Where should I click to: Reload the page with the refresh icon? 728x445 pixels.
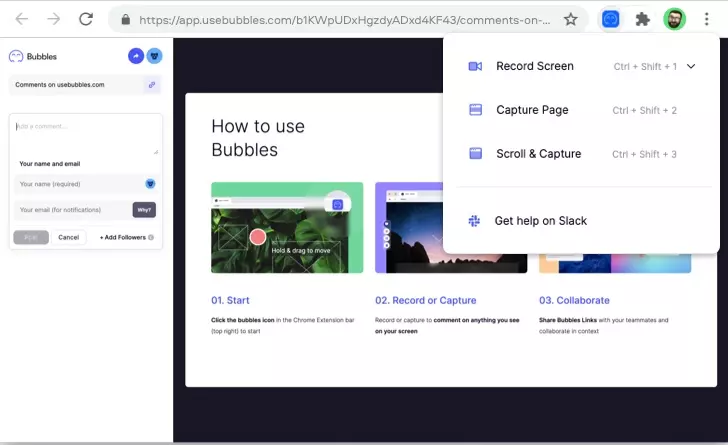[86, 19]
